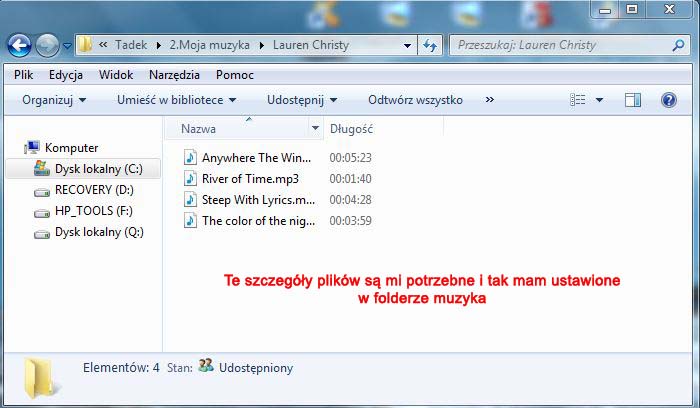Image resolution: width=700 pixels, height=408 pixels.
Task: Select Dysk lokalny (Q:) drive
Action: [x=99, y=232]
